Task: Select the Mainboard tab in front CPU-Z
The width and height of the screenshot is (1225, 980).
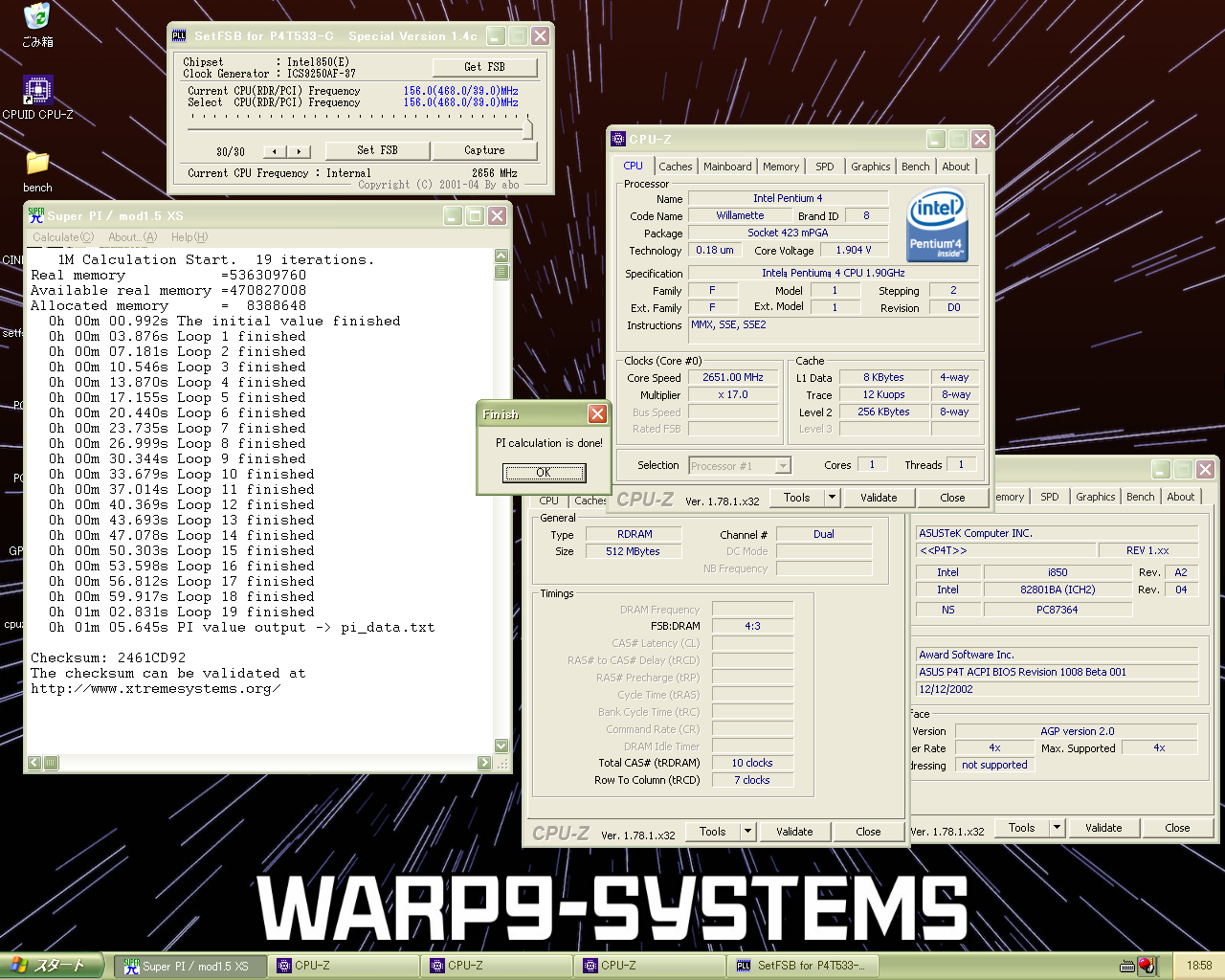Action: pyautogui.click(x=727, y=167)
